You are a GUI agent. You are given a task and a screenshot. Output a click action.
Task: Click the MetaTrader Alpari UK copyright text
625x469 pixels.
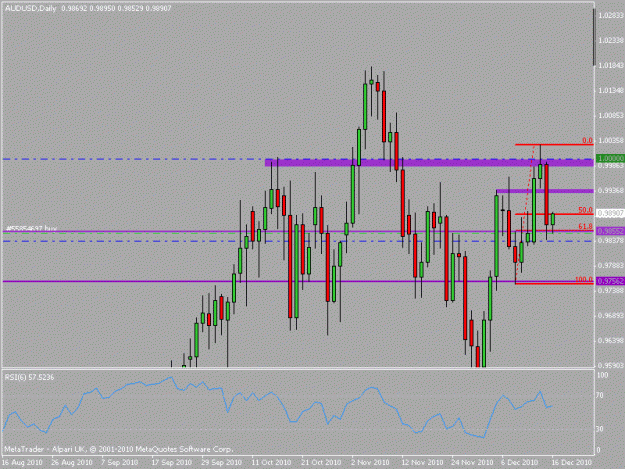(x=118, y=449)
